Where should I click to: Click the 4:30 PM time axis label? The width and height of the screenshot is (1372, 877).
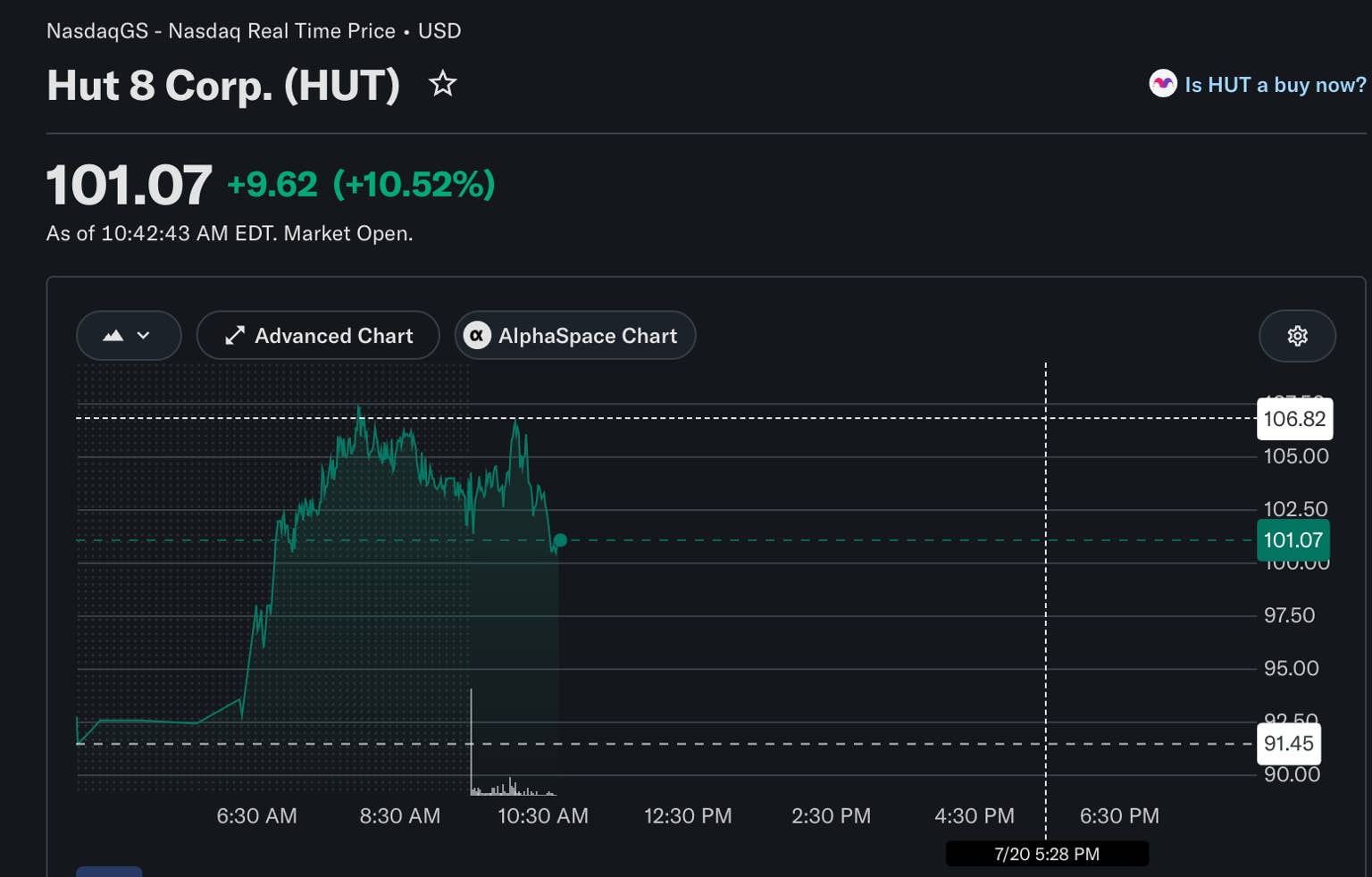pos(975,816)
